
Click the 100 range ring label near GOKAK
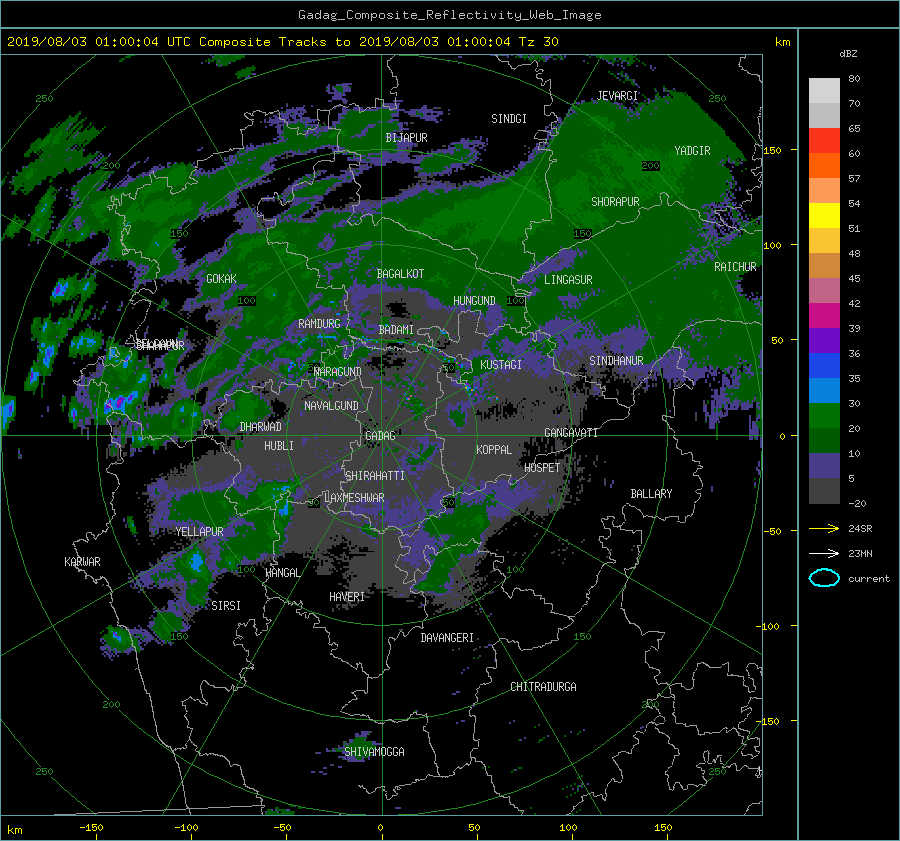click(x=246, y=300)
